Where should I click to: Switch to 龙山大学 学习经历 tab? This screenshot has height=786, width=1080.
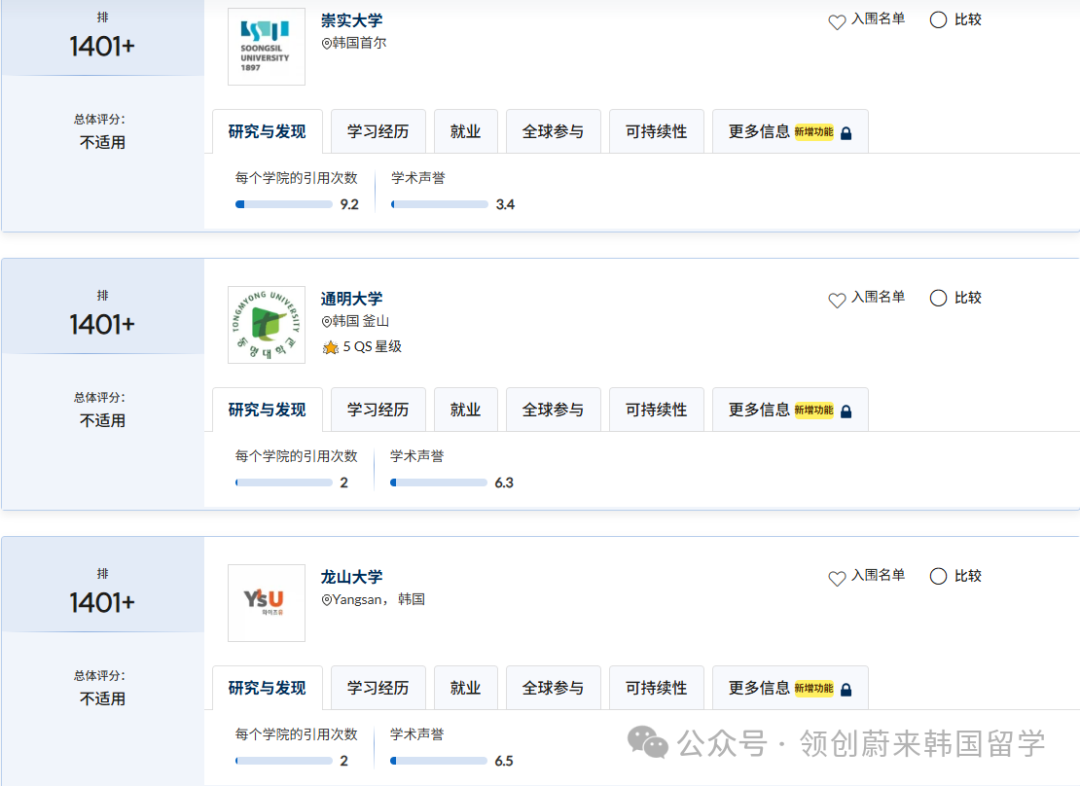click(x=378, y=688)
